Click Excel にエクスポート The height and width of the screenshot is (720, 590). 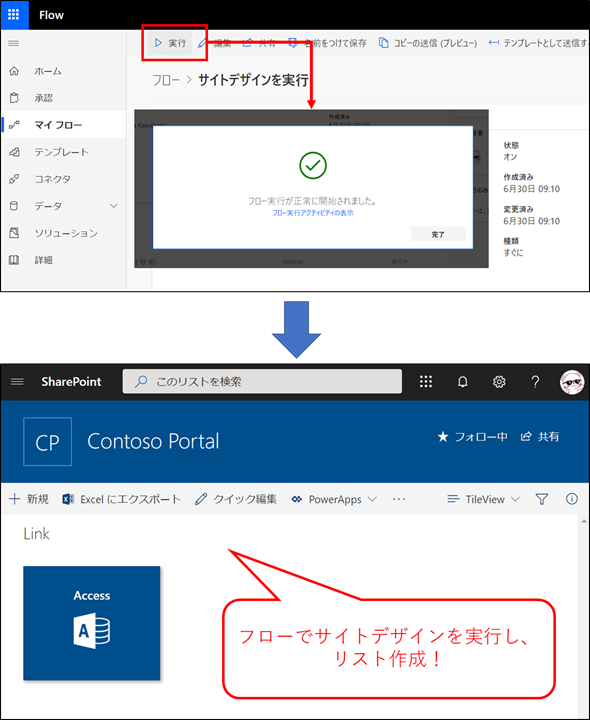(122, 499)
